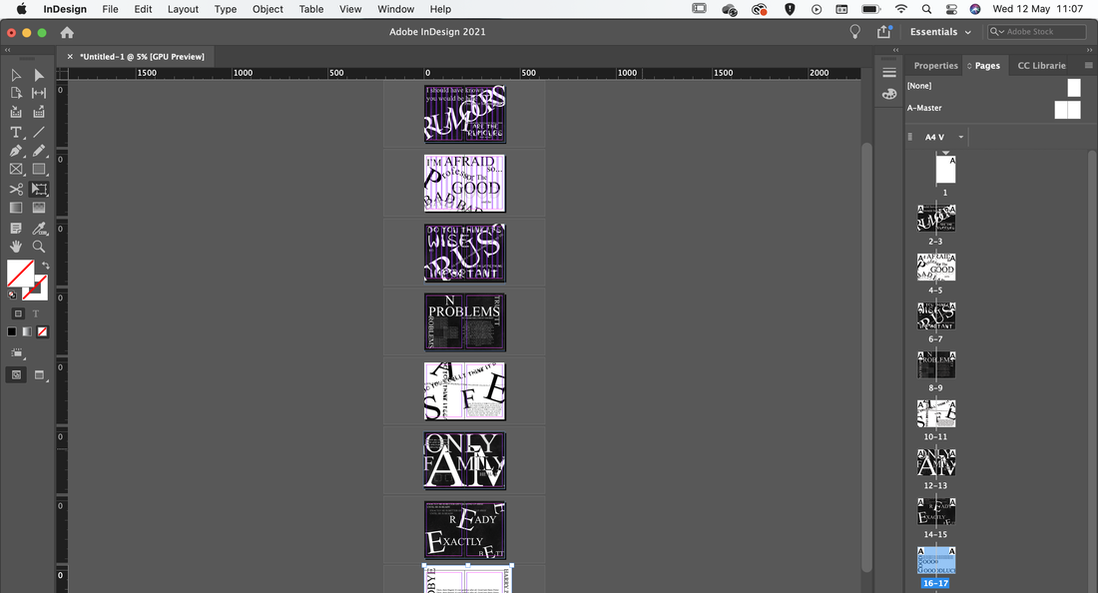1098x593 pixels.
Task: Select the A-Master page row
Action: [x=994, y=109]
